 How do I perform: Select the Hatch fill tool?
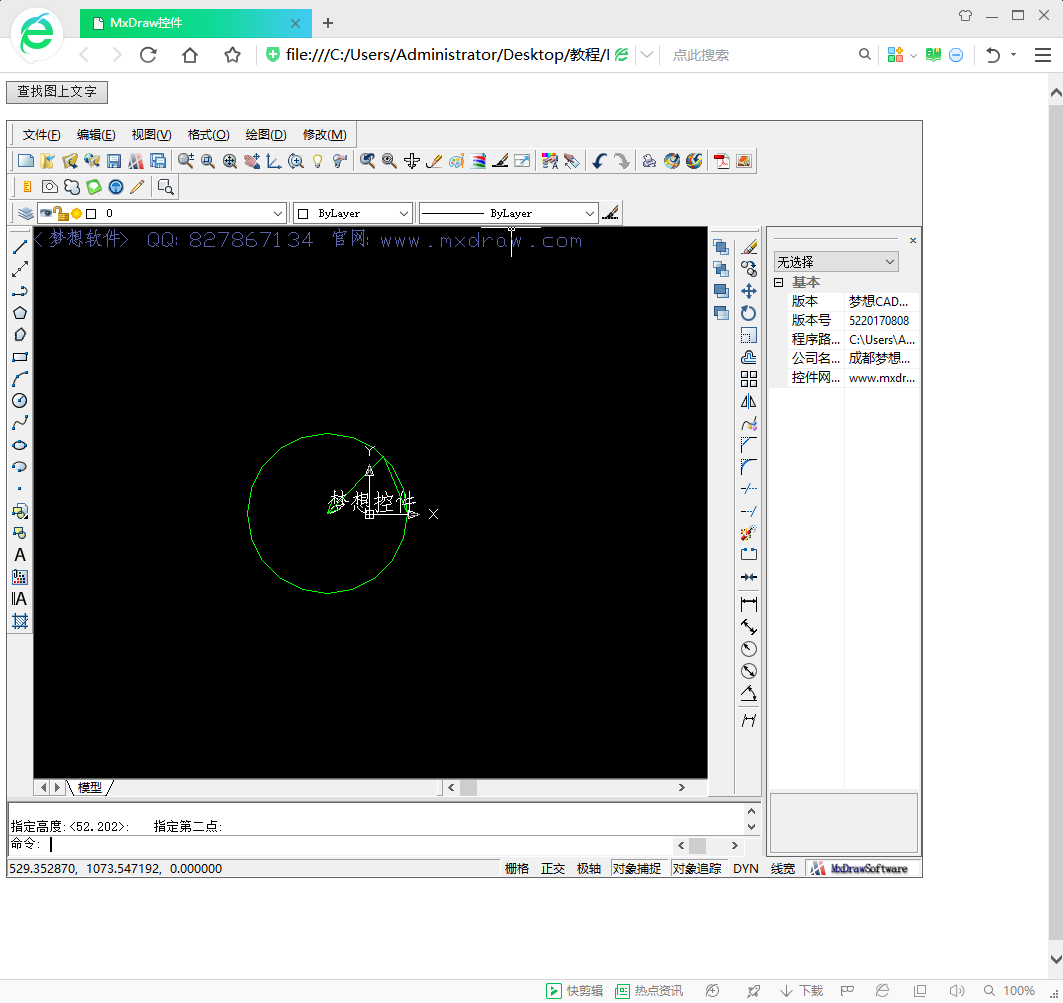tap(20, 621)
